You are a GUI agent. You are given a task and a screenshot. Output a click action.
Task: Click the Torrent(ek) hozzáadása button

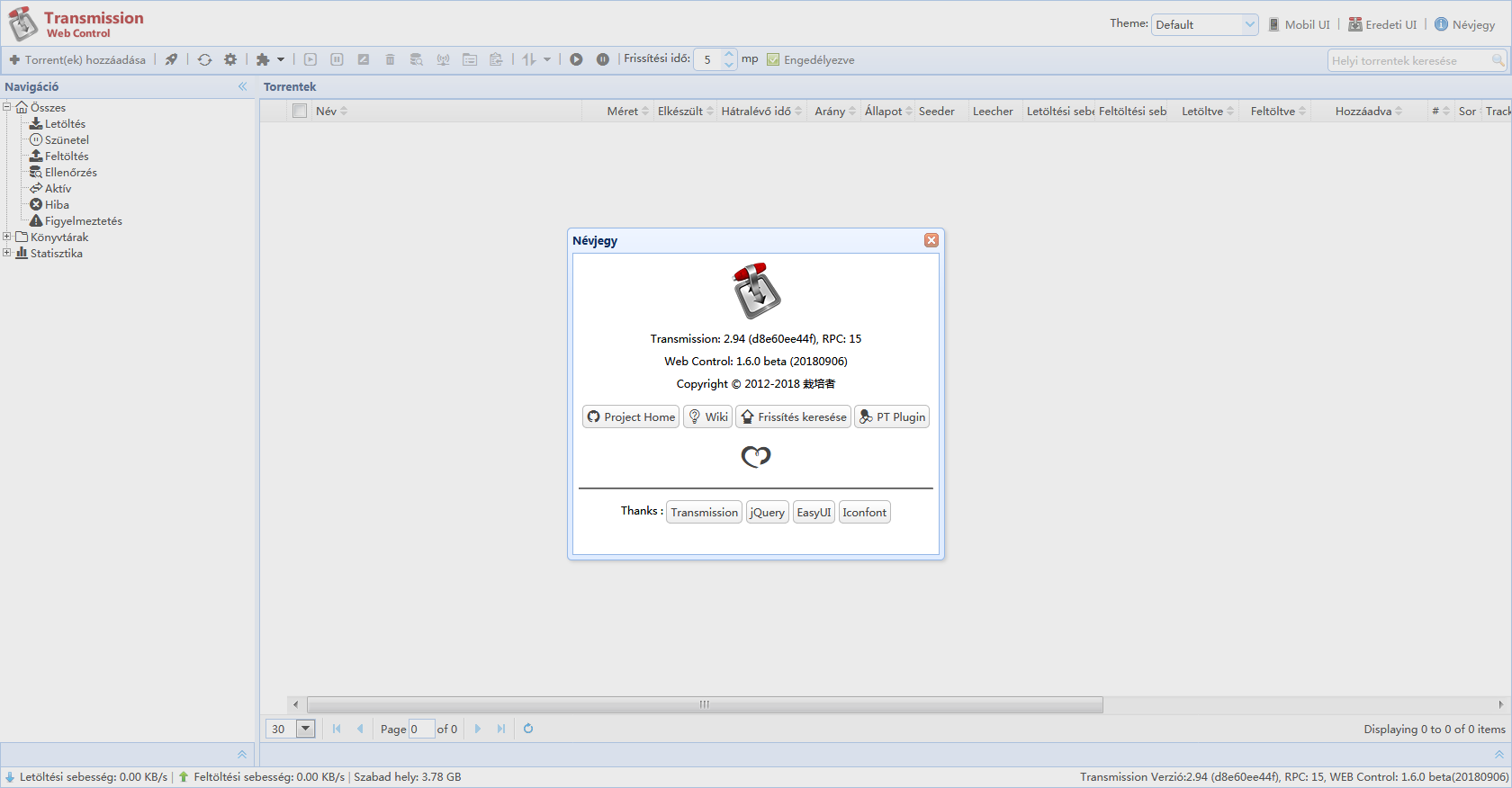coord(77,59)
